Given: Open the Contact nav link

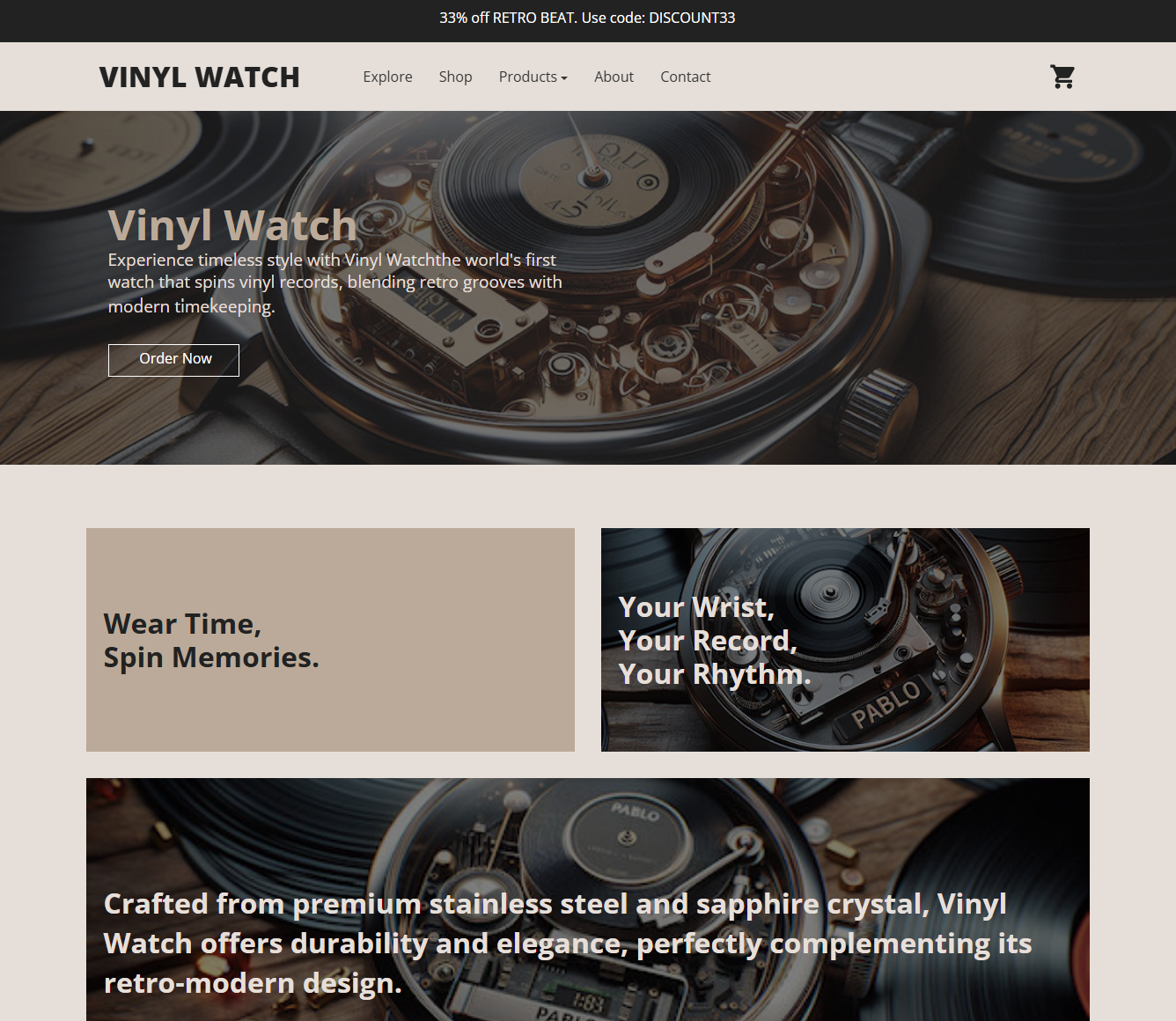Looking at the screenshot, I should (x=685, y=77).
